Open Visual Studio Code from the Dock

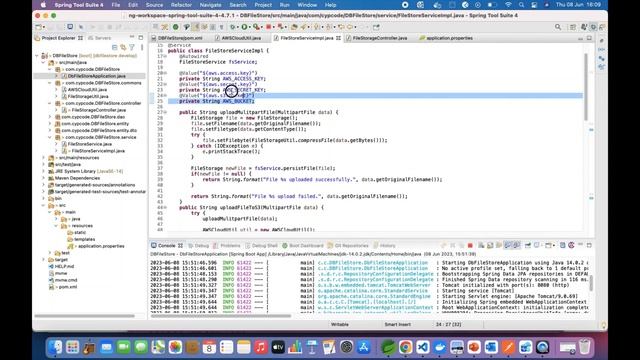(x=423, y=347)
